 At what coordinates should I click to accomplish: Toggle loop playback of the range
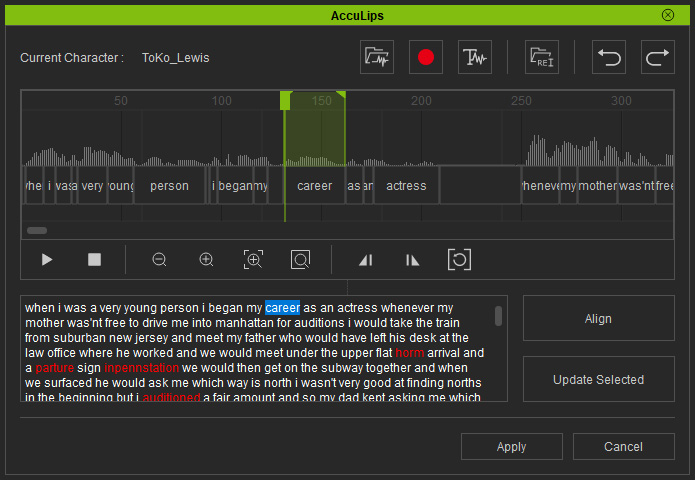(459, 259)
